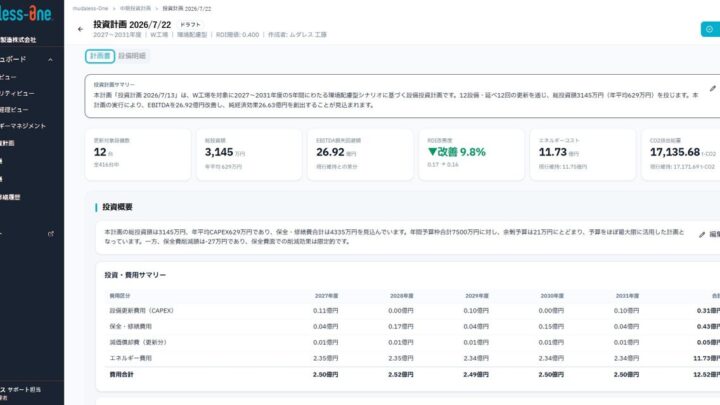The width and height of the screenshot is (720, 405).
Task: Click the 2027年度 column header
Action: (326, 296)
